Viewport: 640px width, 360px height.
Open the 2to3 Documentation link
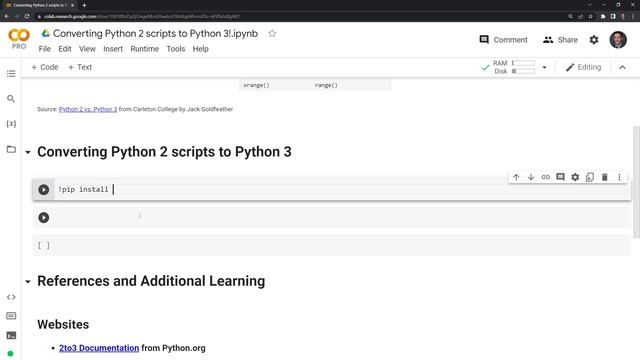click(99, 348)
